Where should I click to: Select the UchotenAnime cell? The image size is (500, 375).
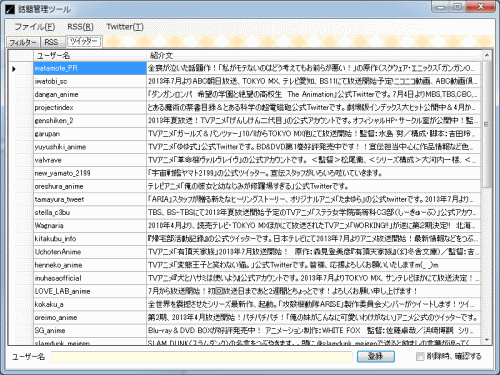pyautogui.click(x=90, y=252)
